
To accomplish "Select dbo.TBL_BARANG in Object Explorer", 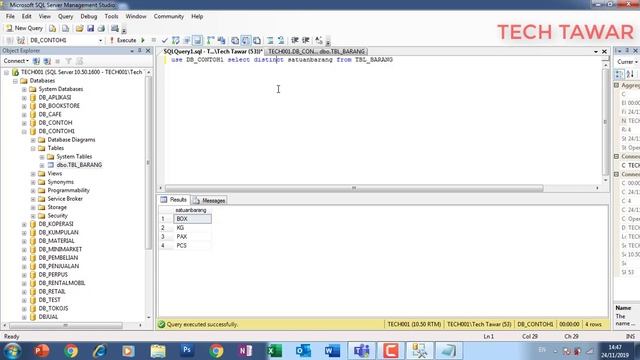I will [x=79, y=165].
